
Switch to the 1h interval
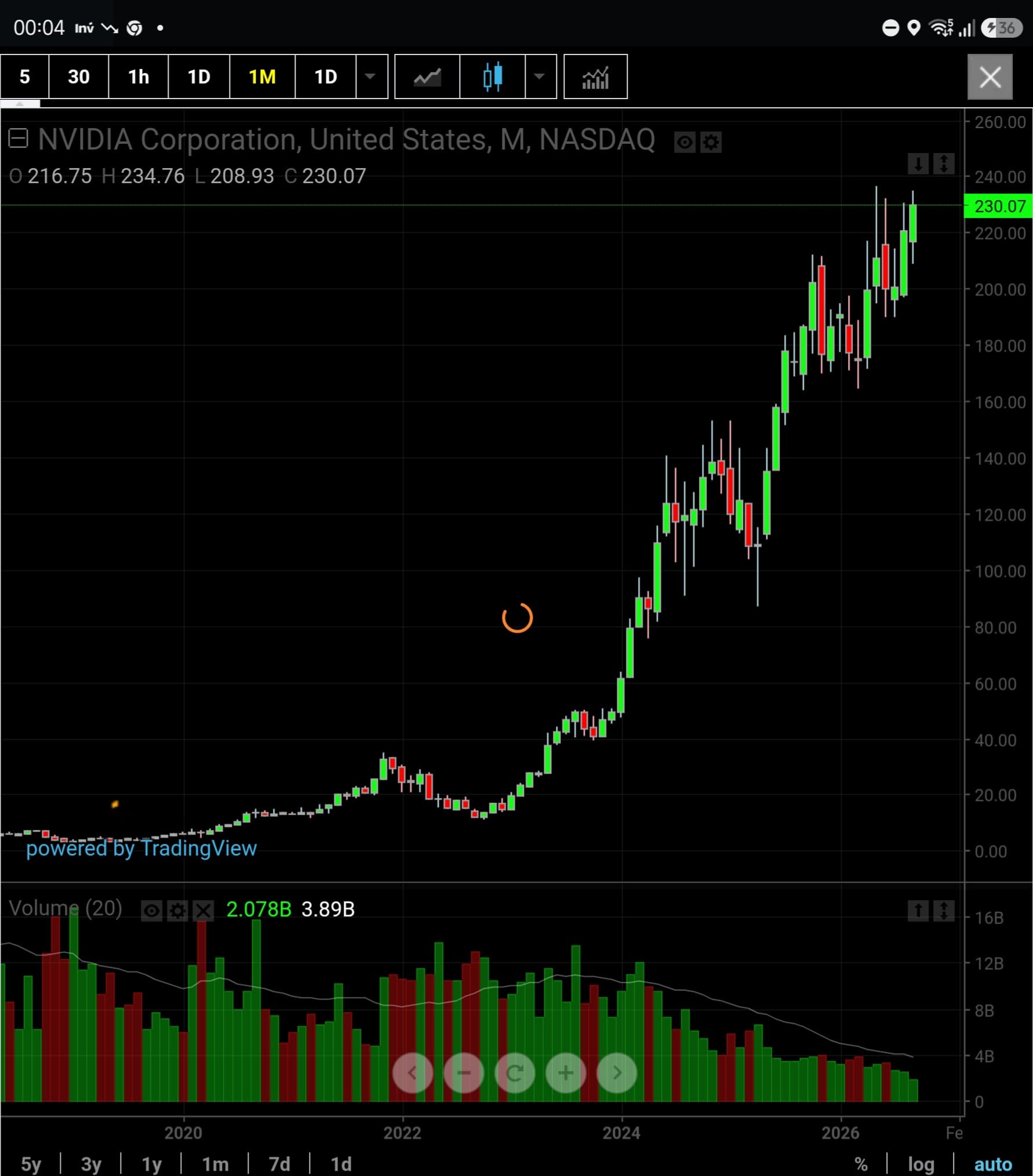[139, 77]
